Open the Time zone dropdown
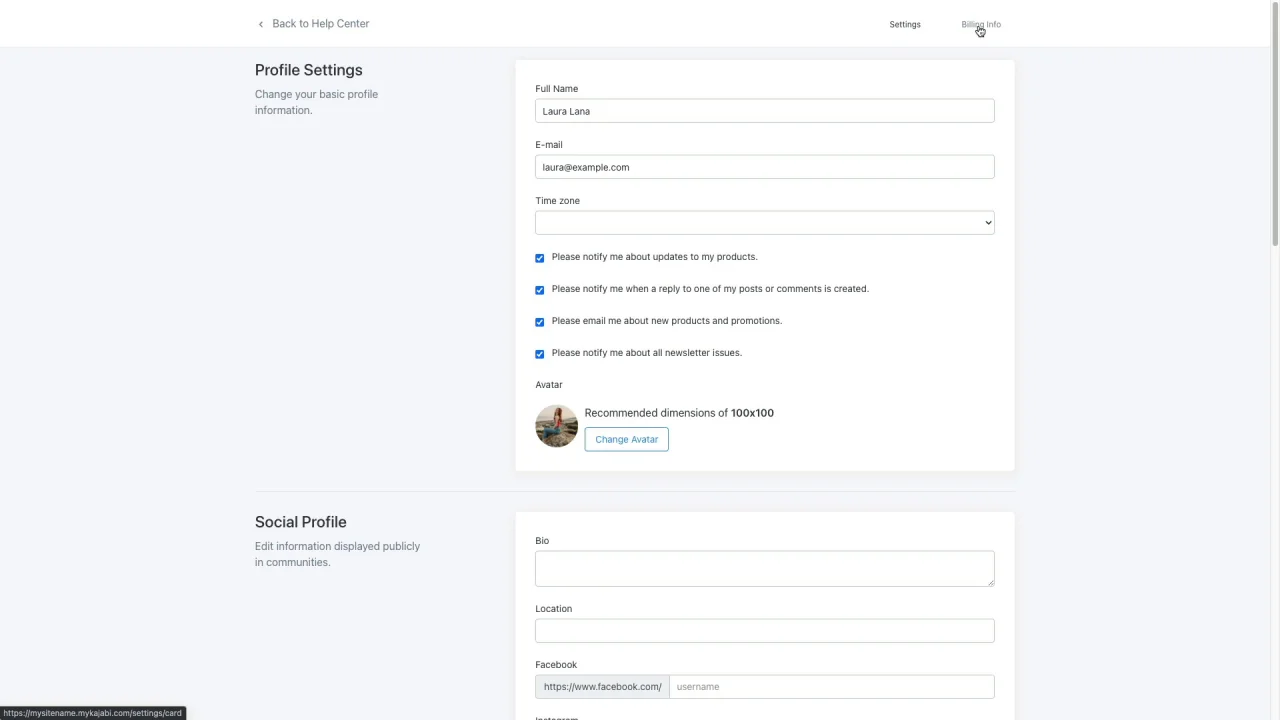The width and height of the screenshot is (1280, 720). pyautogui.click(x=764, y=223)
